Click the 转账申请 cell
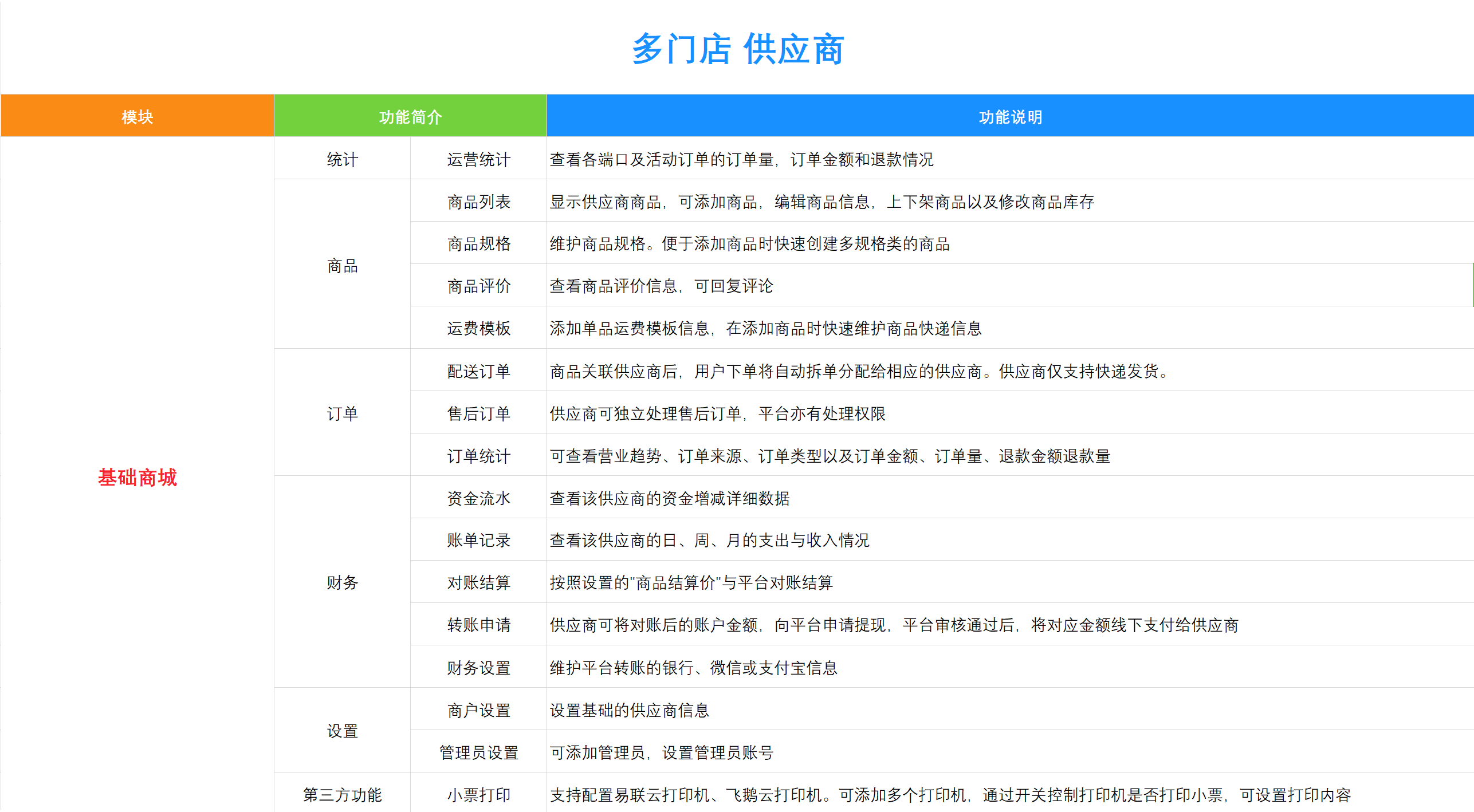The image size is (1474, 812). click(478, 625)
